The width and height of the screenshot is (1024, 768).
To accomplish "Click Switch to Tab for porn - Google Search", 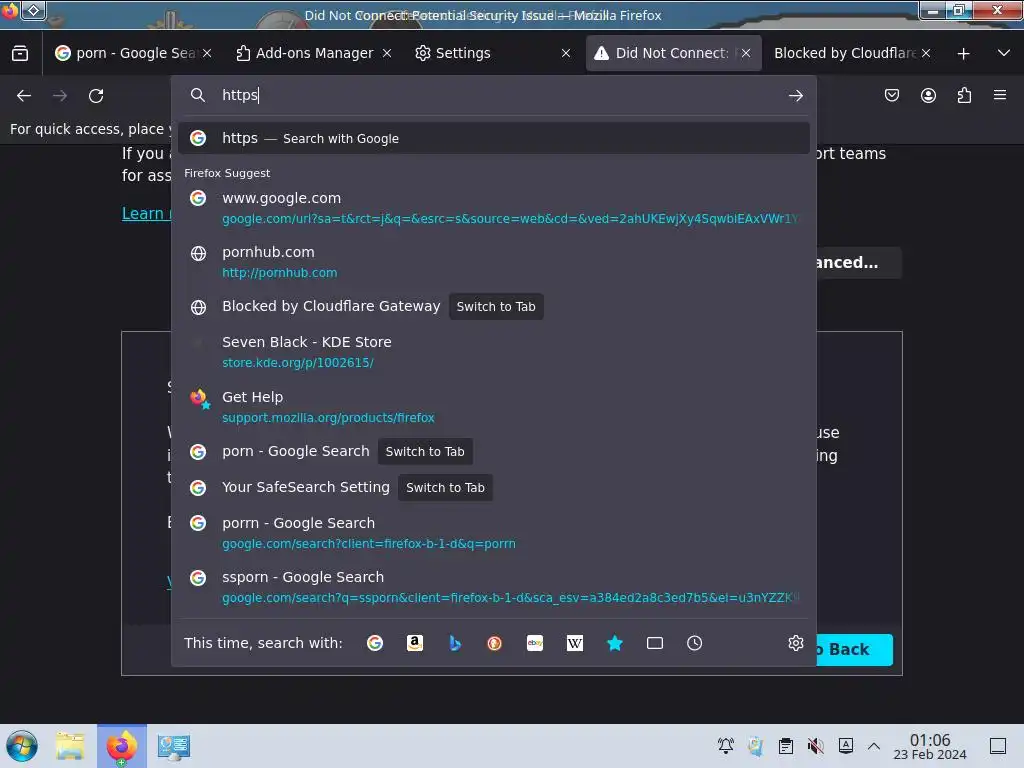I will click(x=425, y=452).
